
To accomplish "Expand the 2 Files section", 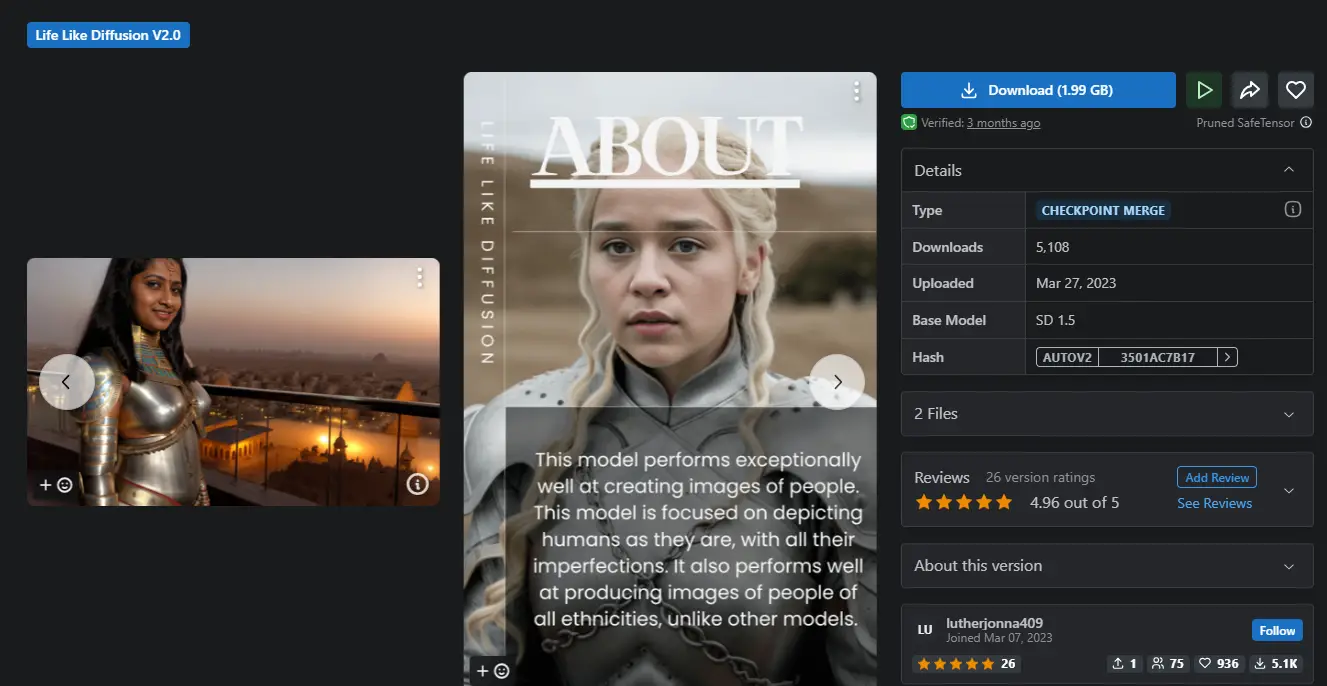I will (1289, 413).
